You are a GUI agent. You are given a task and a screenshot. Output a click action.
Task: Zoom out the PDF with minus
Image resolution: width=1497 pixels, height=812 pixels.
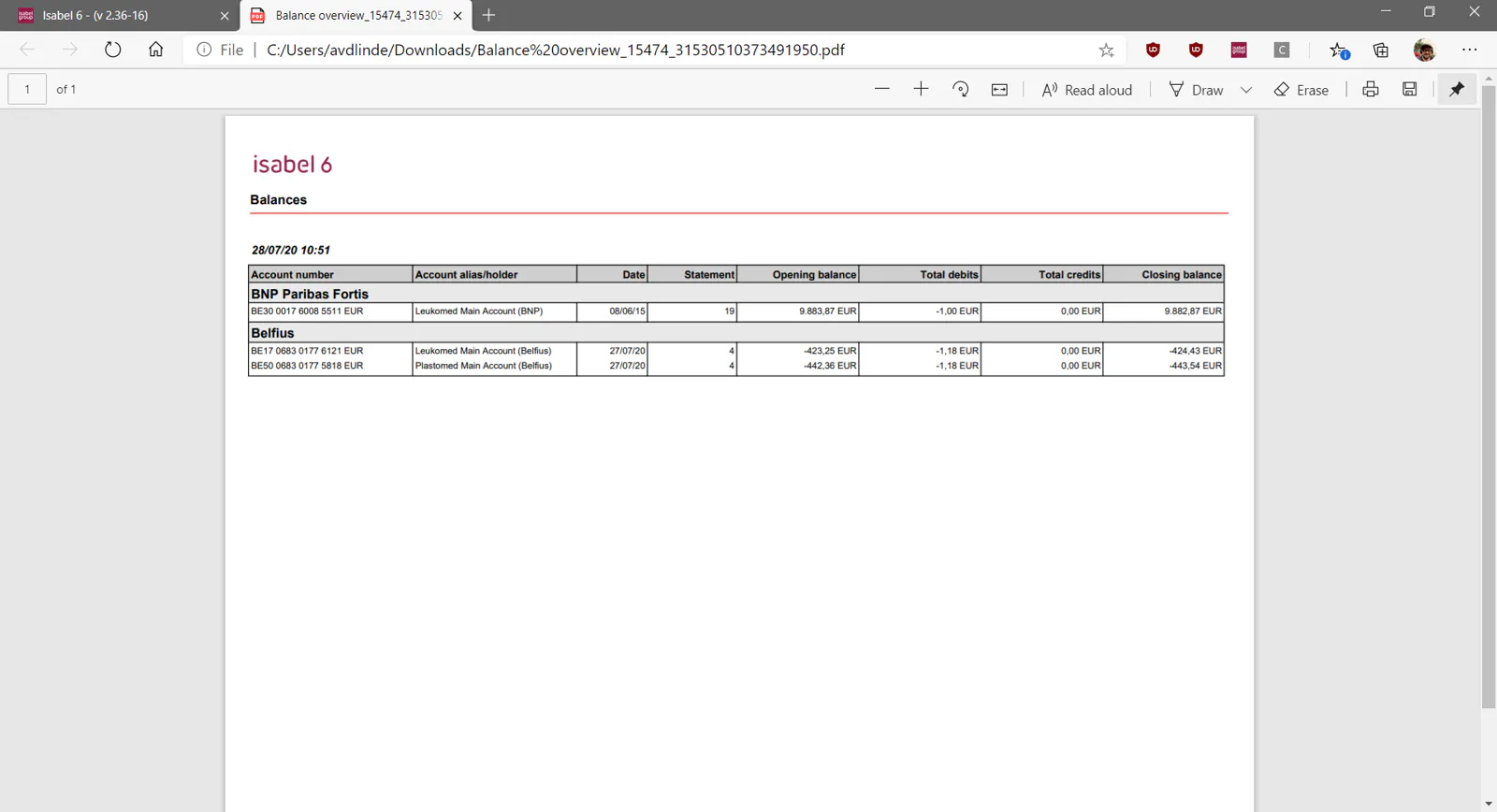click(x=882, y=89)
